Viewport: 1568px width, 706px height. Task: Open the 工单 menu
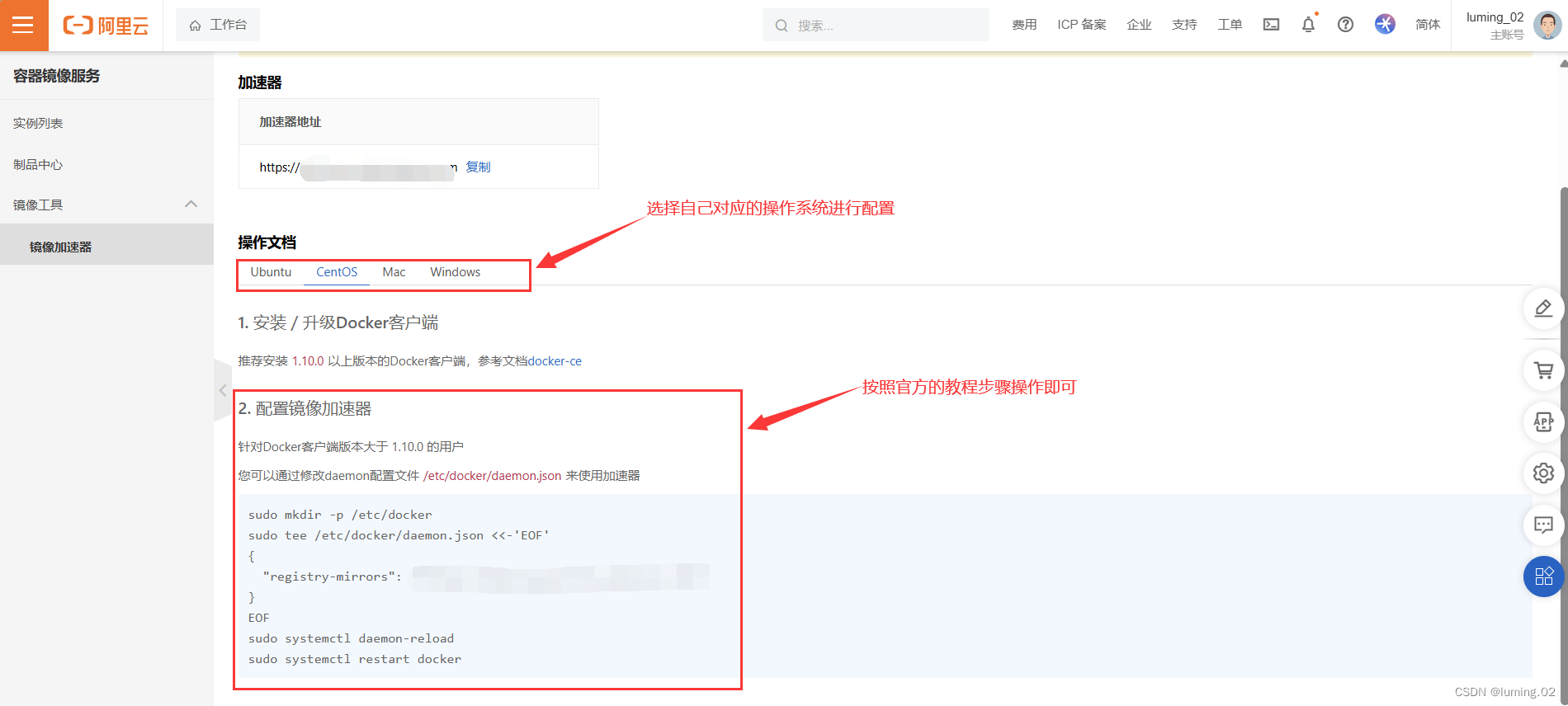(x=1230, y=25)
